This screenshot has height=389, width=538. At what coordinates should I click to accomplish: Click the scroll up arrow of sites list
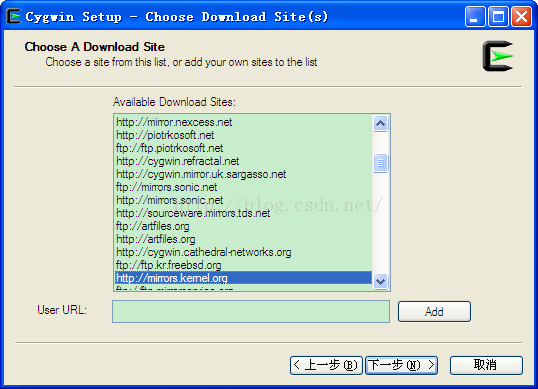click(381, 123)
